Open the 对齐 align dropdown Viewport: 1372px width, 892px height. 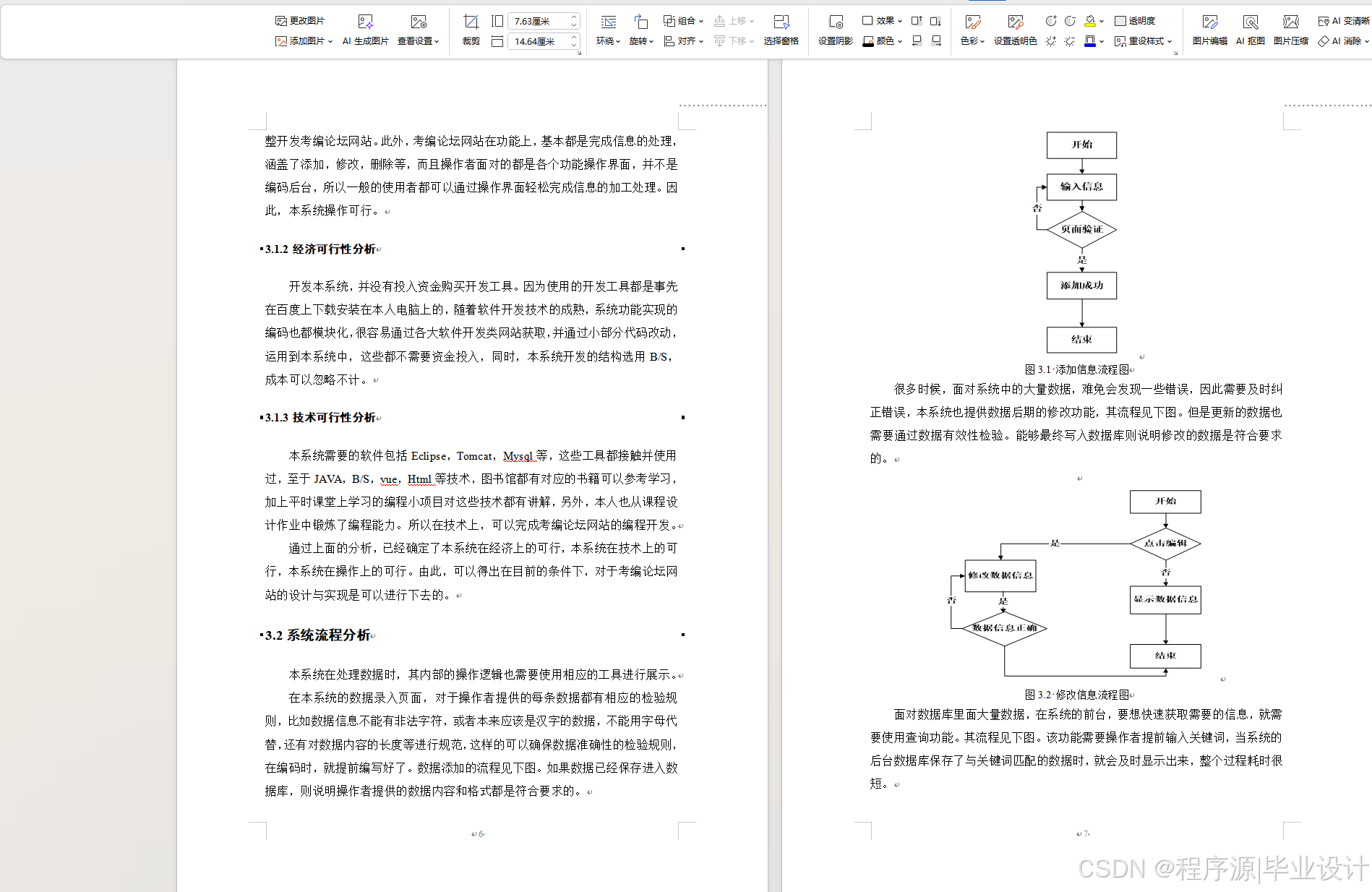pyautogui.click(x=684, y=41)
